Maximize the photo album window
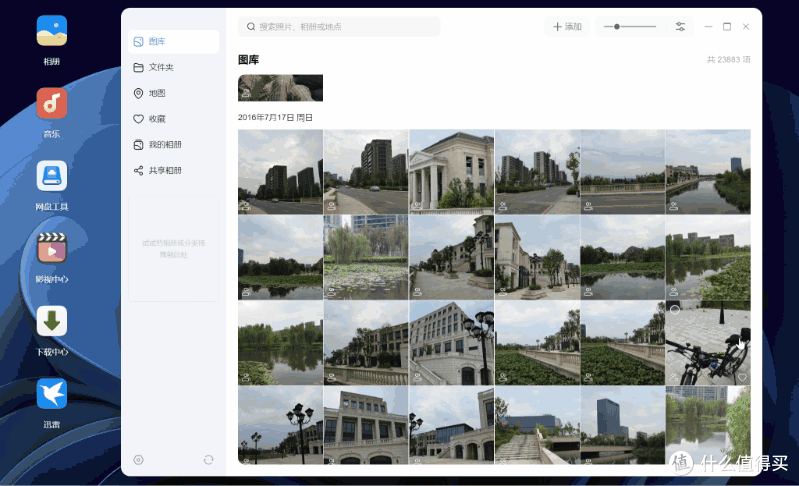Viewport: 799px width, 486px height. pyautogui.click(x=727, y=26)
